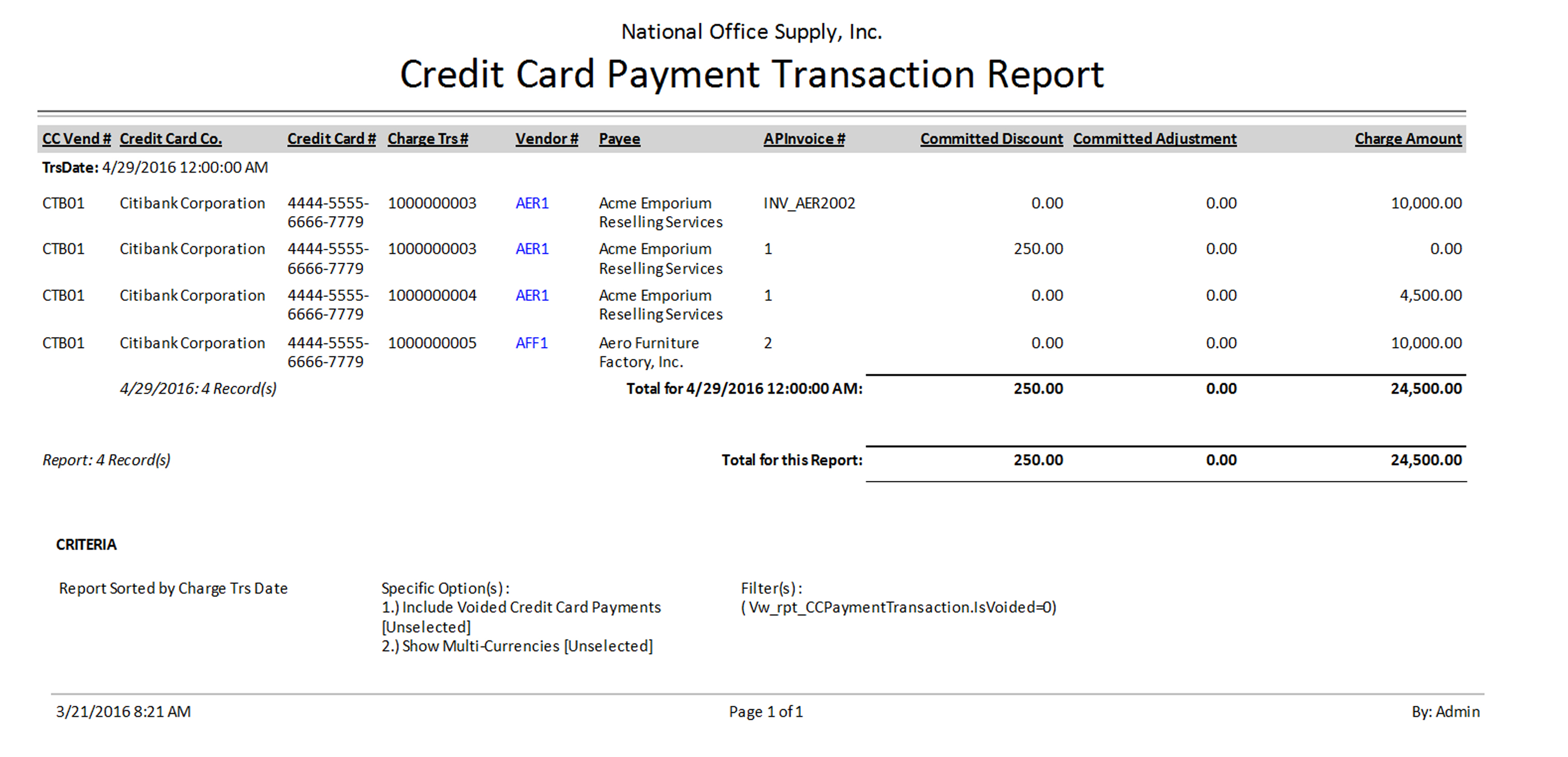The height and width of the screenshot is (757, 1568).
Task: Select the report total charge amount 24,500.00
Action: [x=1426, y=460]
